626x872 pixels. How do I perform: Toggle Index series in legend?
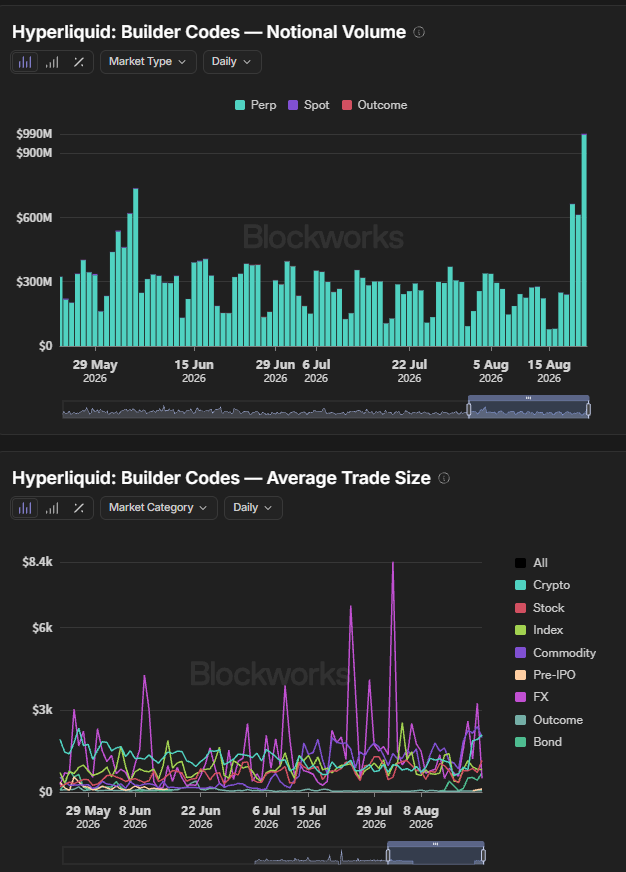click(539, 630)
